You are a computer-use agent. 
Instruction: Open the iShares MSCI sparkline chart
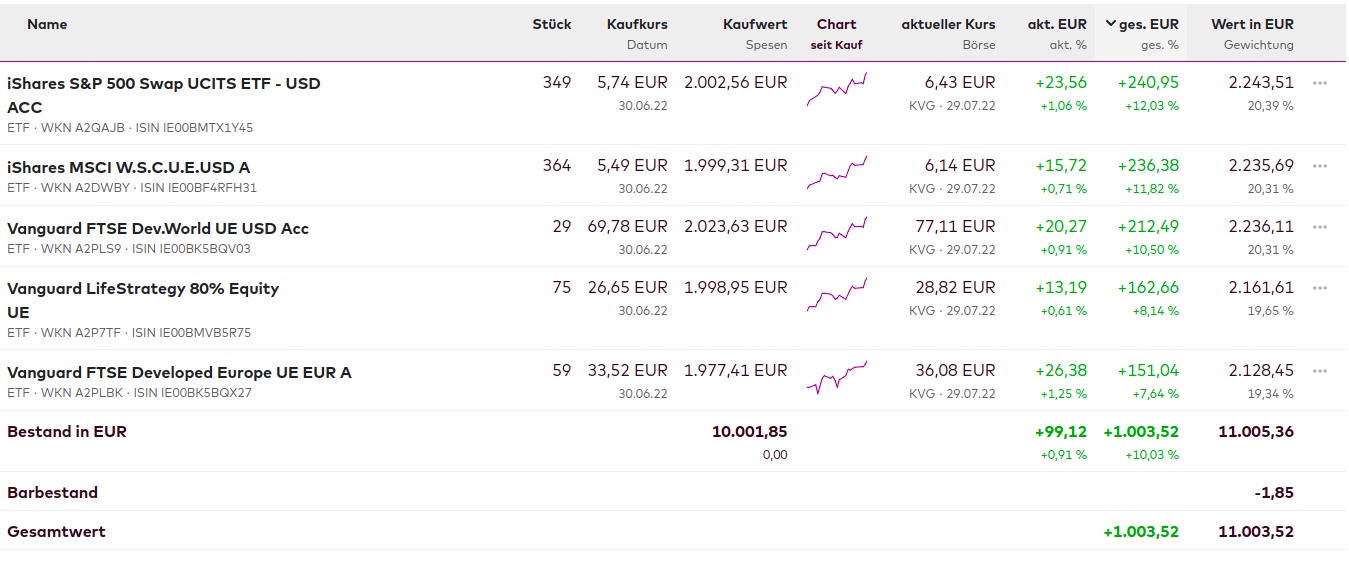(837, 173)
